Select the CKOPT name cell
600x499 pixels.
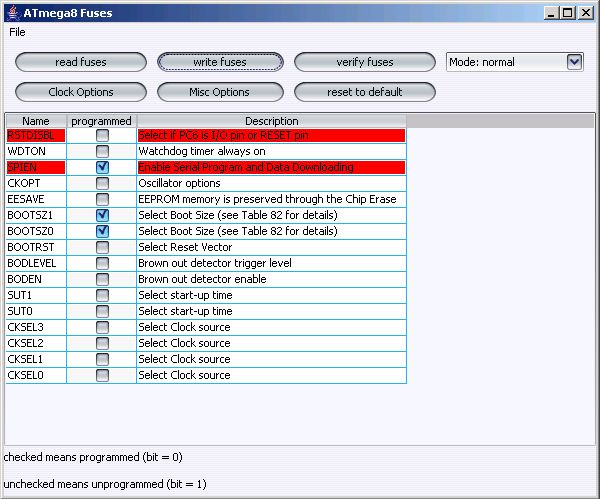[36, 183]
